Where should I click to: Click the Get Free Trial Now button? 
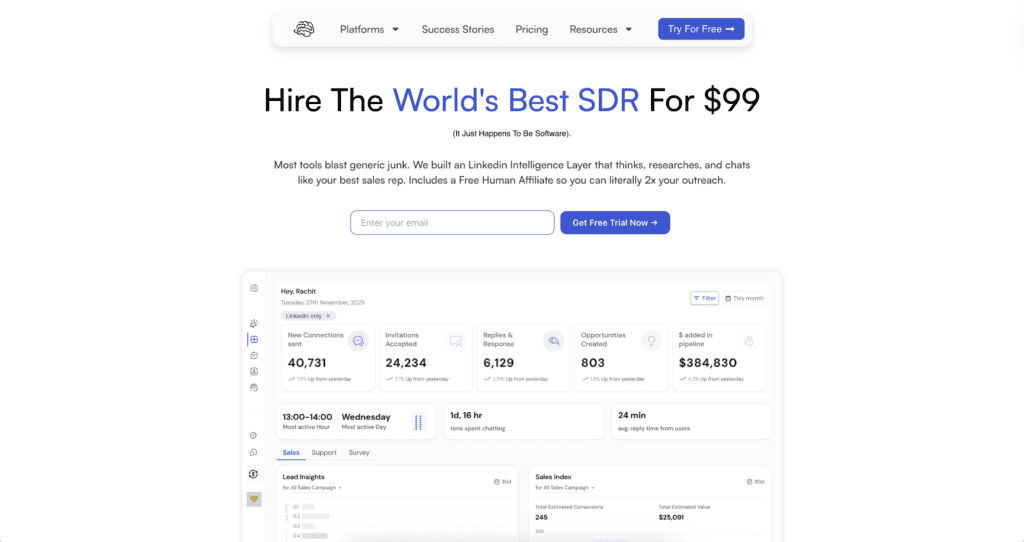(614, 223)
